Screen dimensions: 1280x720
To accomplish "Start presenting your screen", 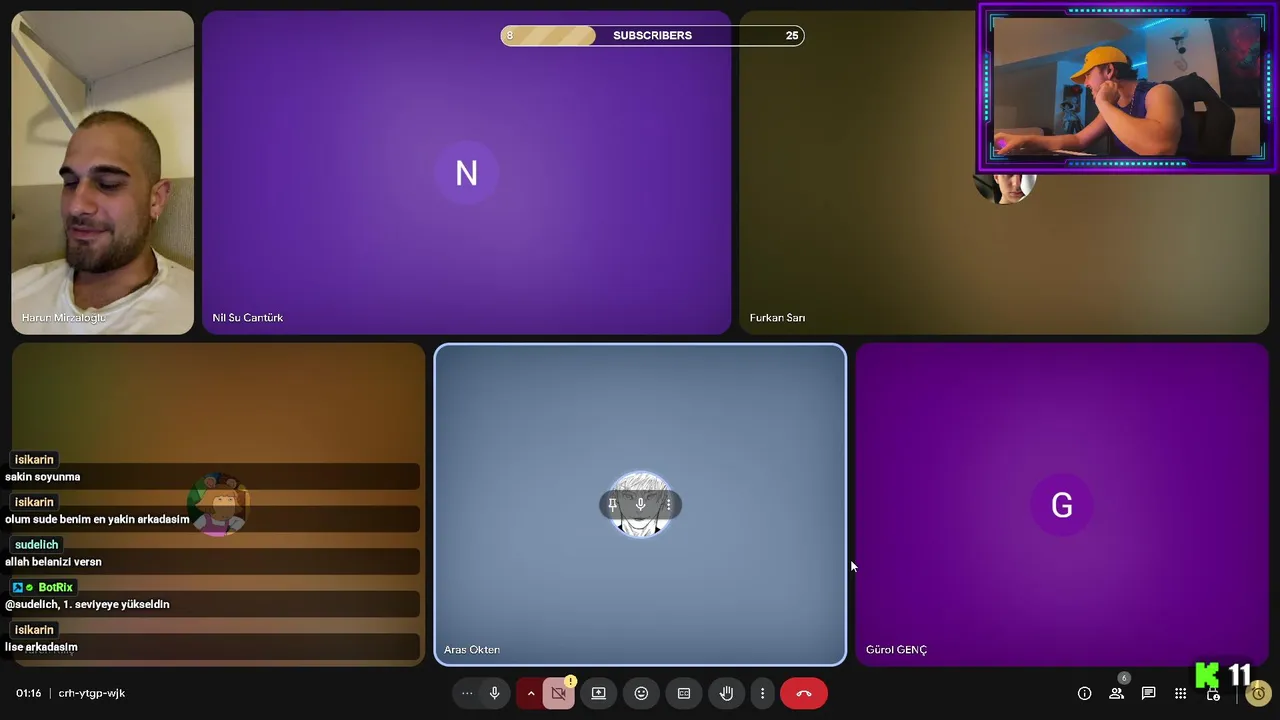I will tap(599, 693).
